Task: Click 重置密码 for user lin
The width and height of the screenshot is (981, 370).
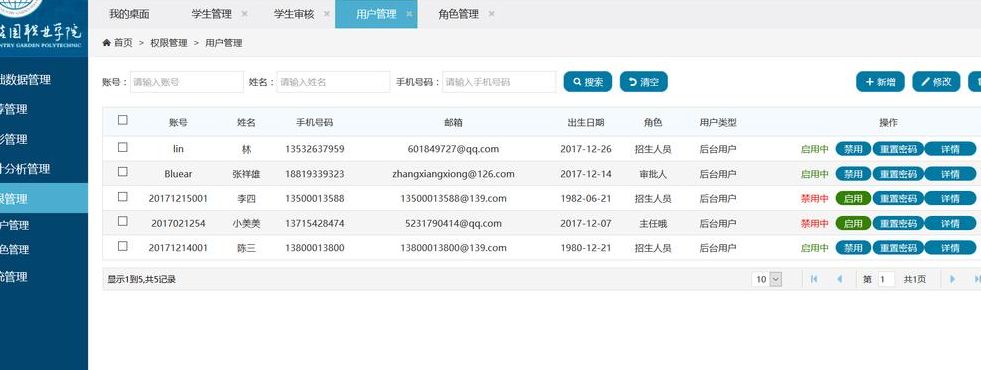Action: tap(898, 149)
